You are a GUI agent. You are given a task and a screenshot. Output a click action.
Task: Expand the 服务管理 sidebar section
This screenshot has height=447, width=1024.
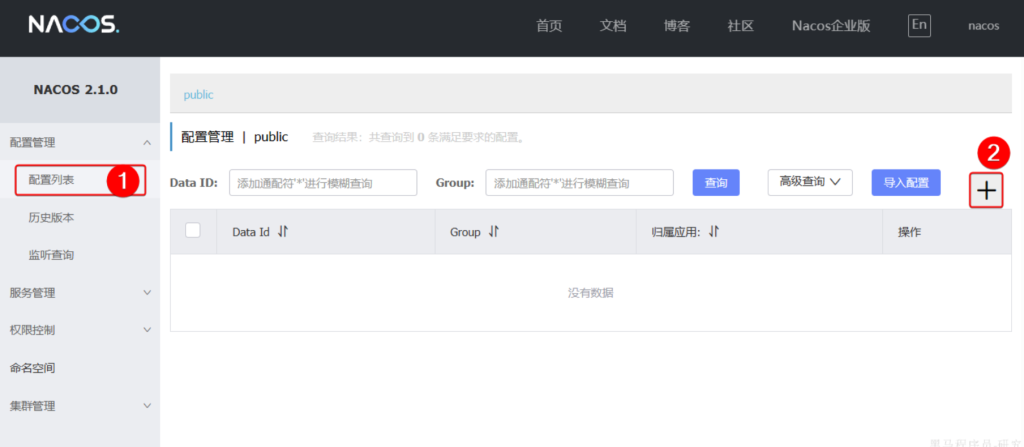(x=147, y=293)
